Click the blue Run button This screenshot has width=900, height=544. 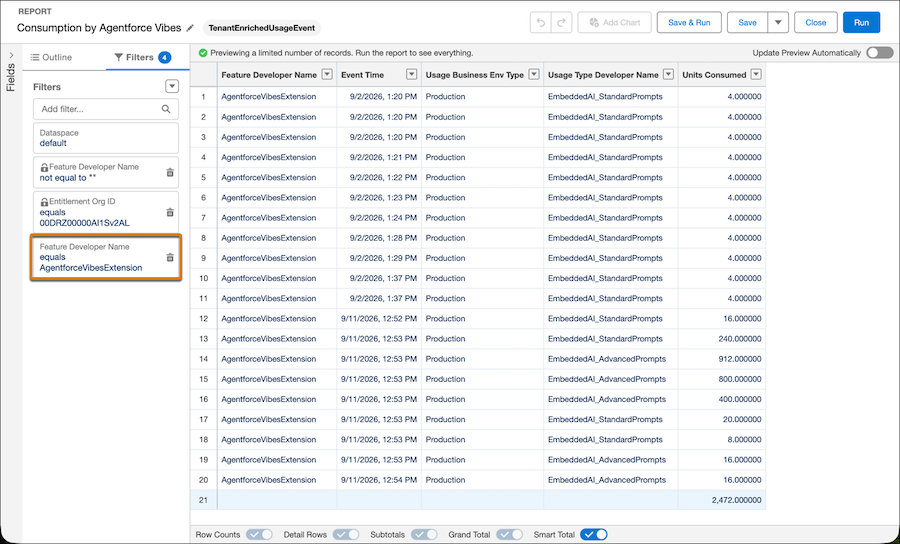coord(862,22)
